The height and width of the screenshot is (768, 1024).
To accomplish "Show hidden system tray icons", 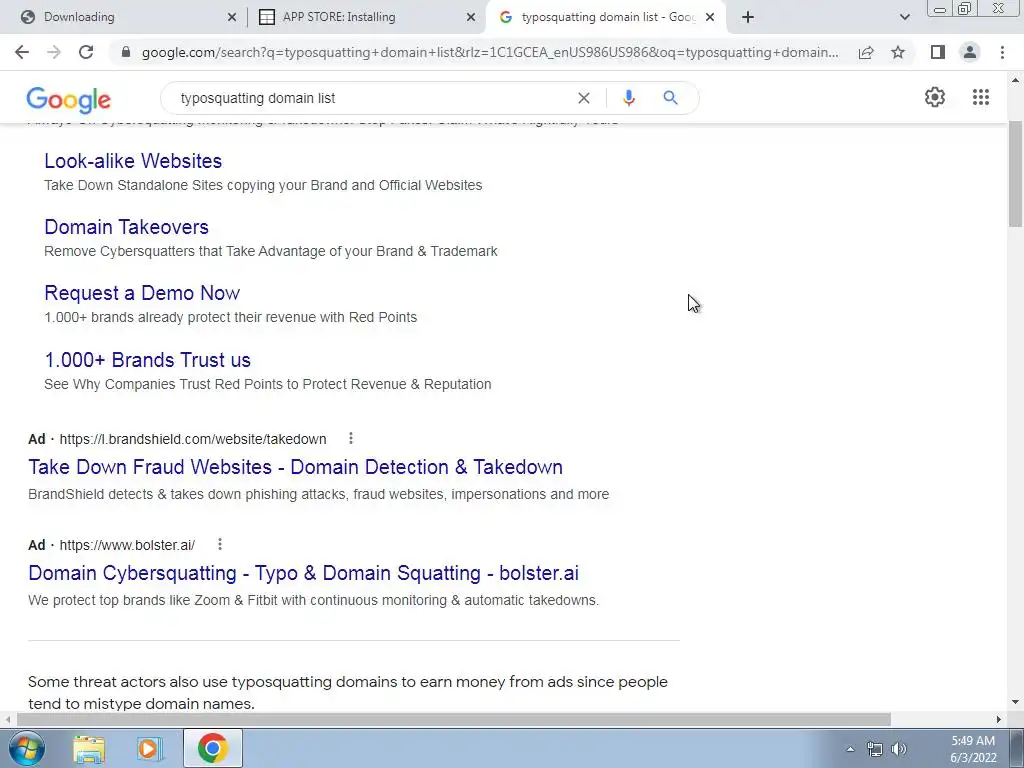I will 850,749.
